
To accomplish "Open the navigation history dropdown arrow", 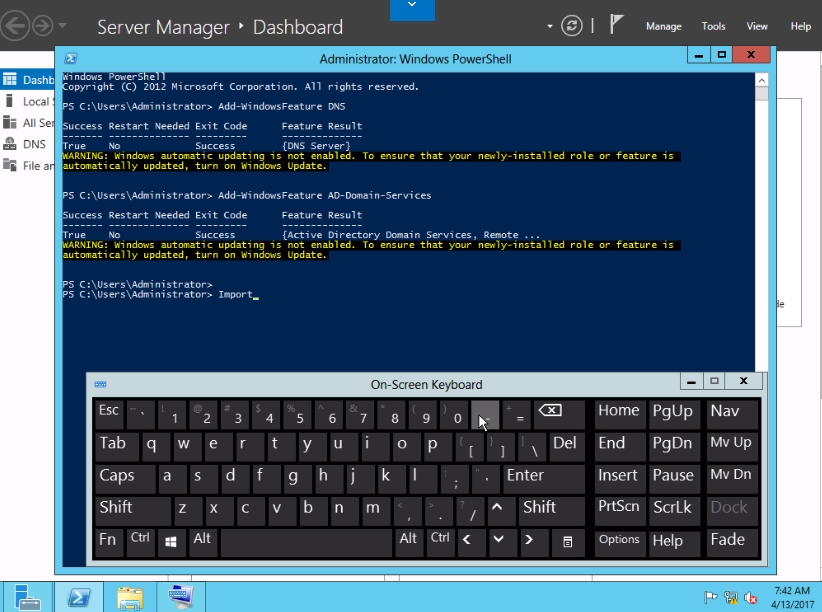I will point(62,25).
